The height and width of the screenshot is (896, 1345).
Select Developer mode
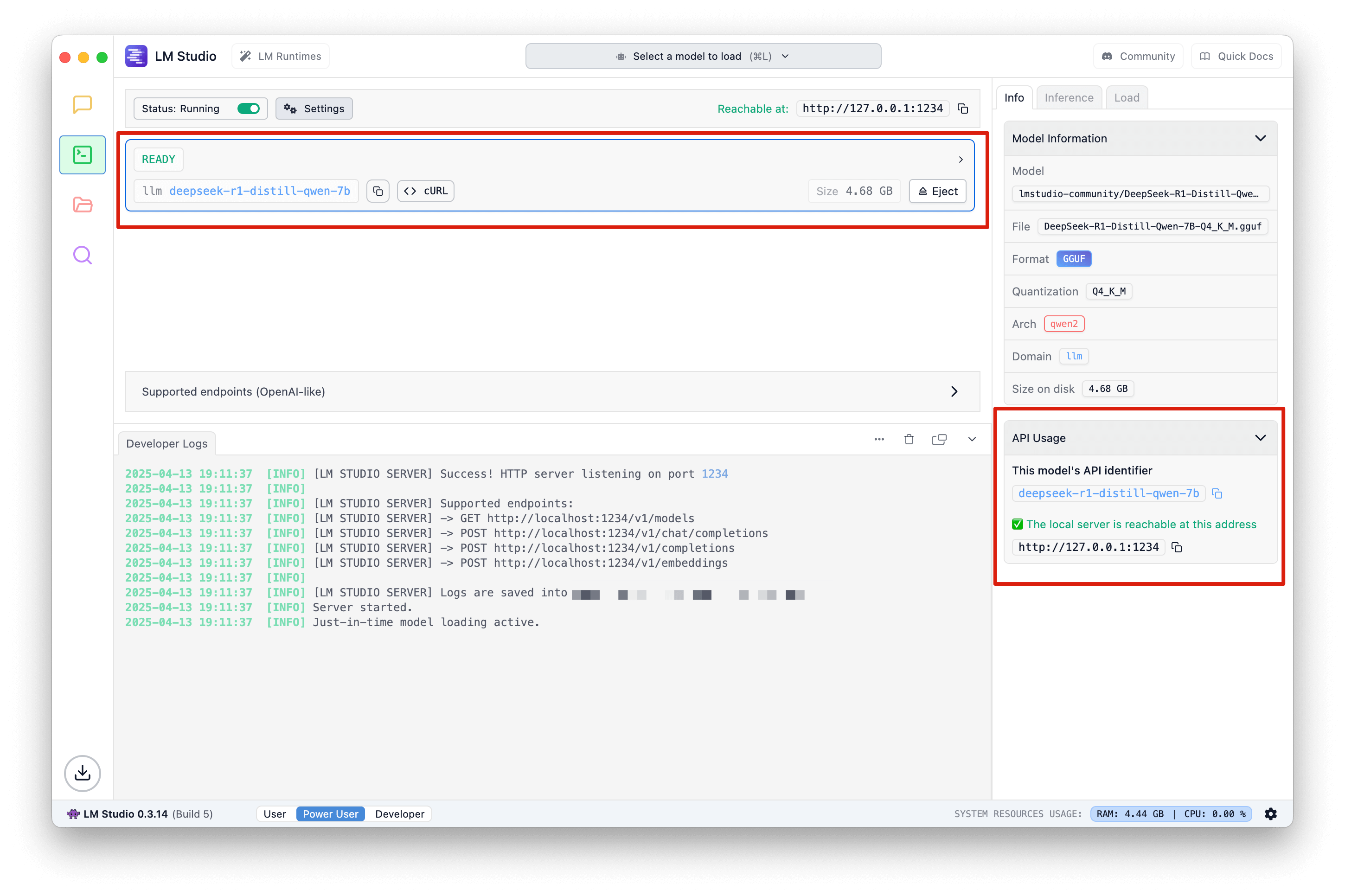tap(399, 814)
